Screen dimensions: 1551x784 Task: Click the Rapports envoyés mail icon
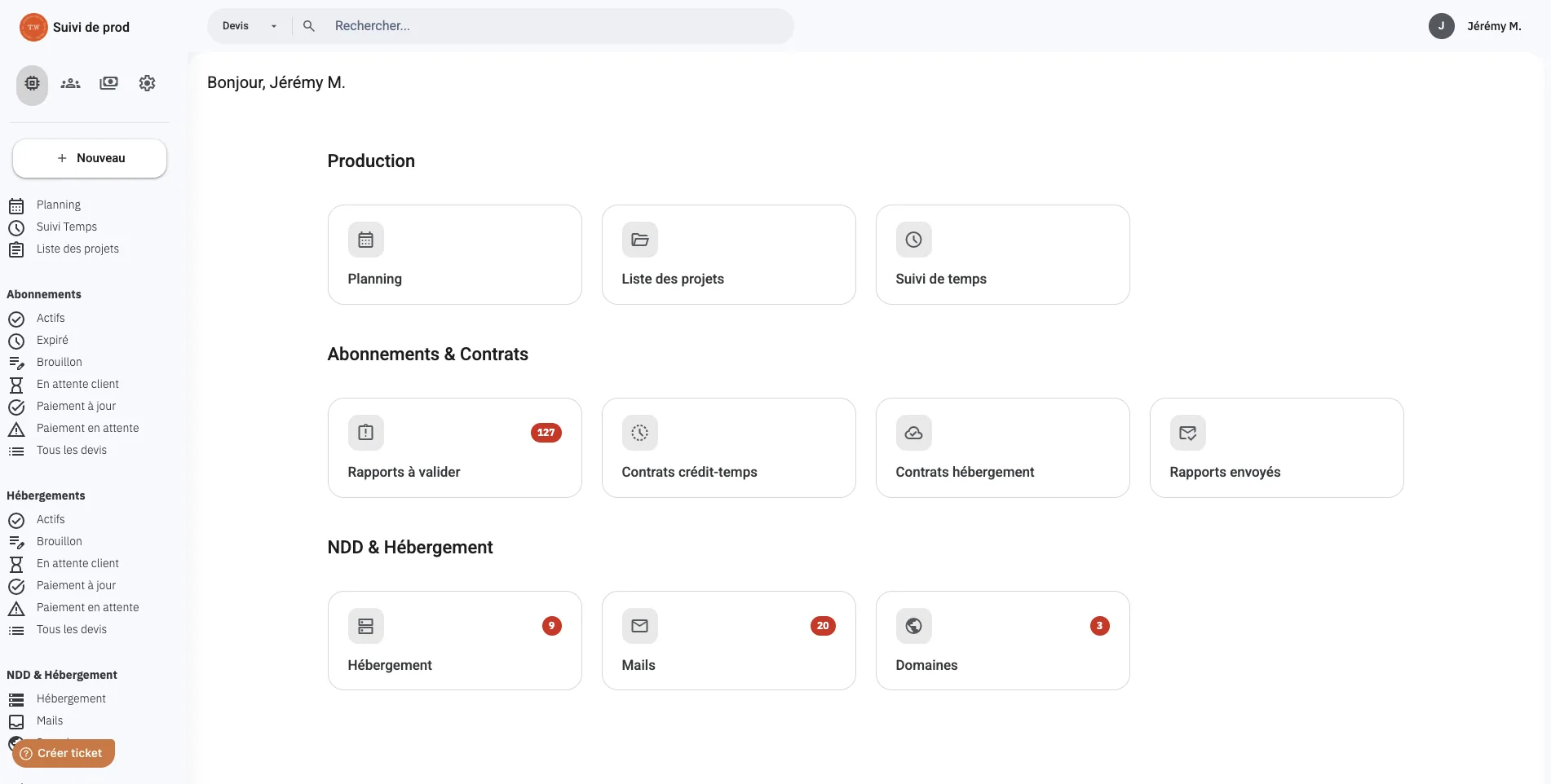1187,433
